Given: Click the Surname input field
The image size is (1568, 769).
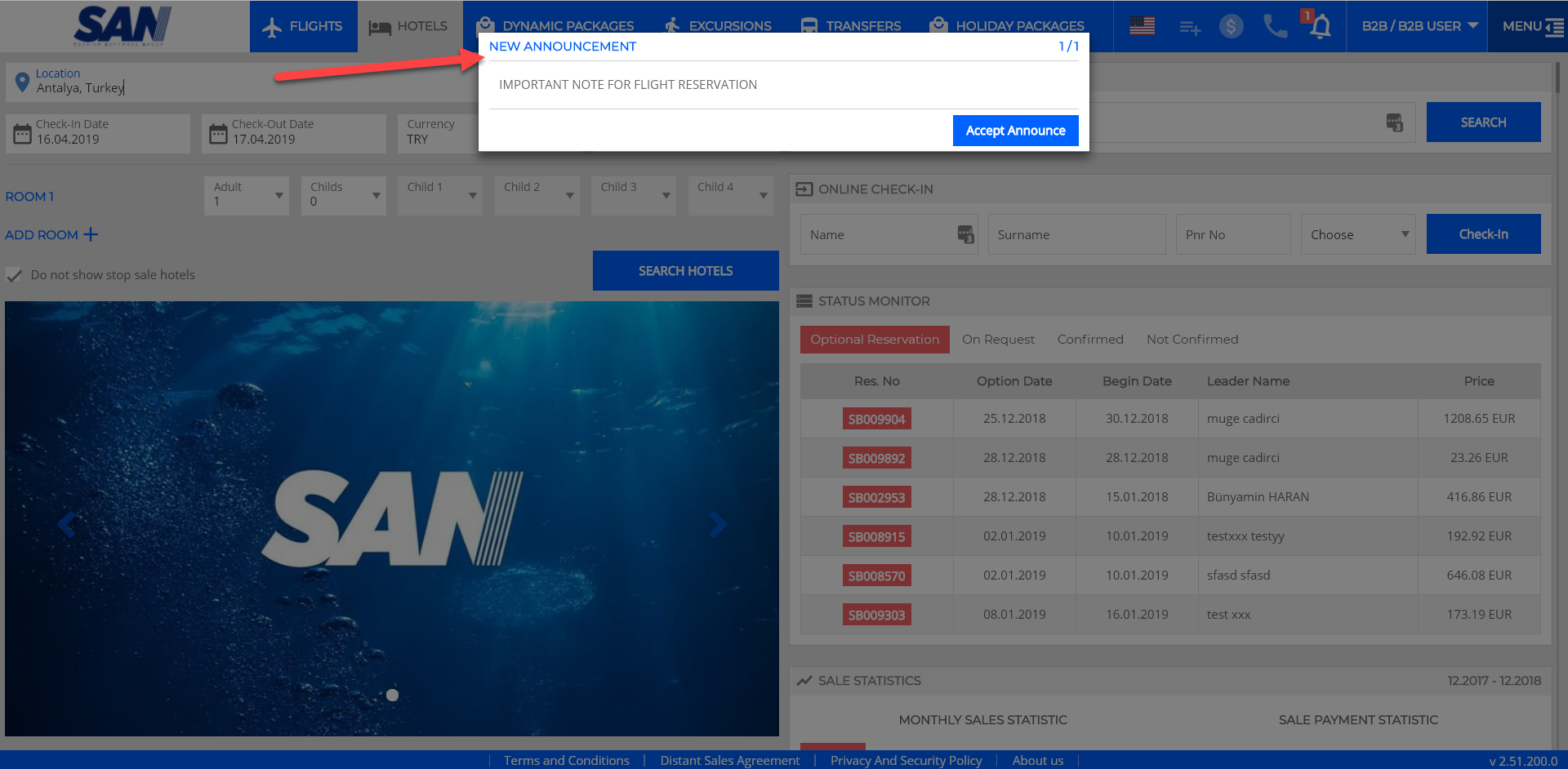Looking at the screenshot, I should click(x=1076, y=234).
